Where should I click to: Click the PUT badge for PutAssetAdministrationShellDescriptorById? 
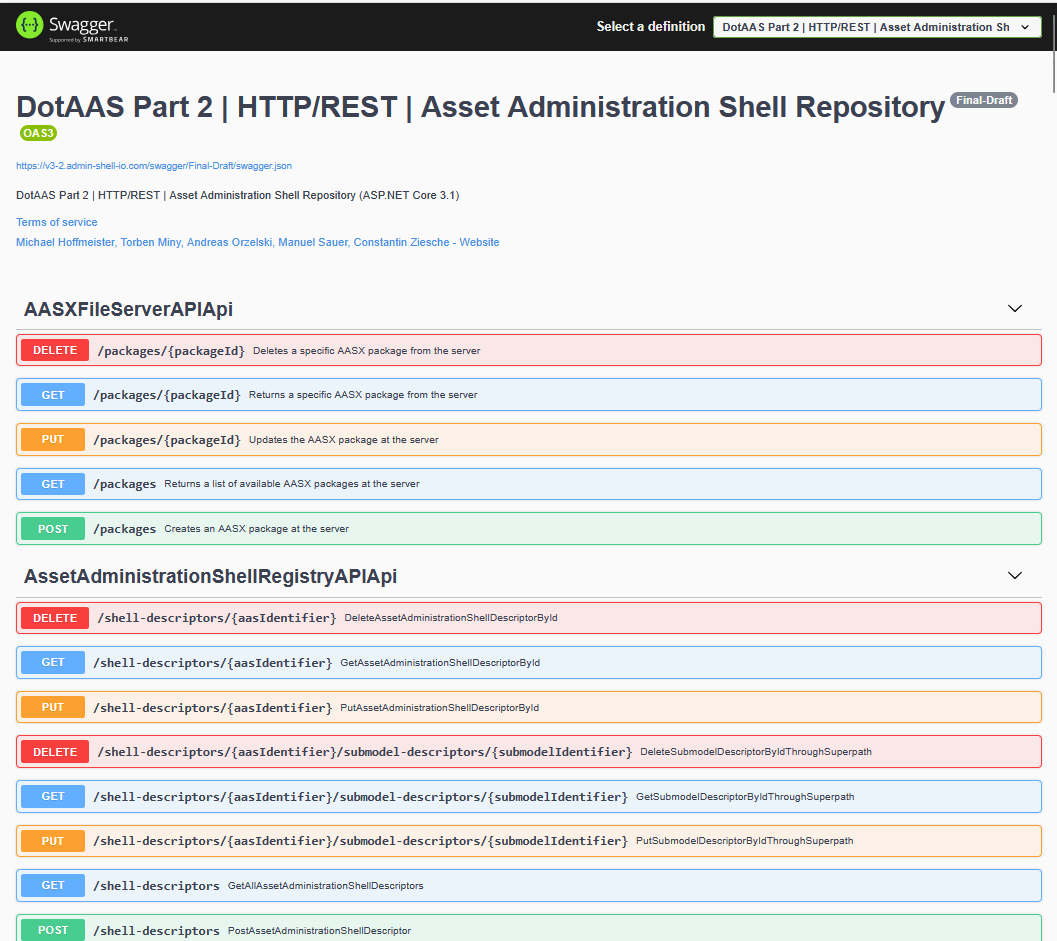tap(52, 707)
